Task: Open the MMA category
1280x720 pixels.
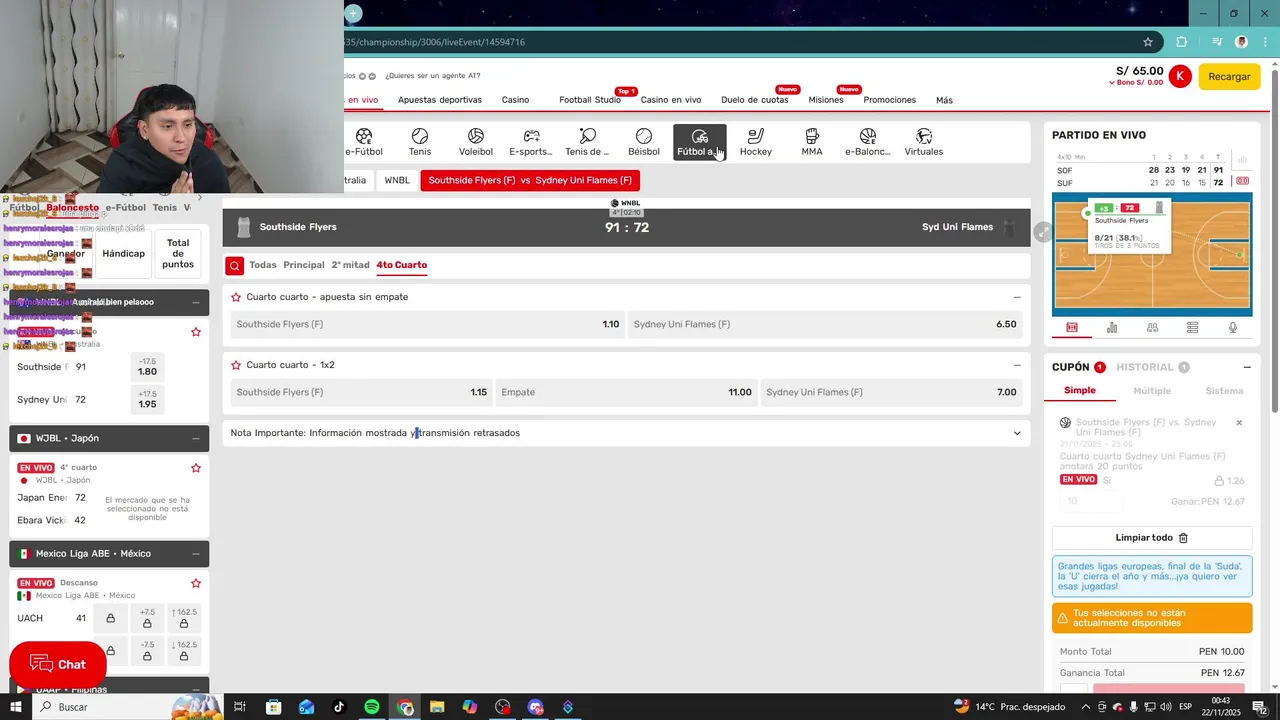Action: (812, 142)
